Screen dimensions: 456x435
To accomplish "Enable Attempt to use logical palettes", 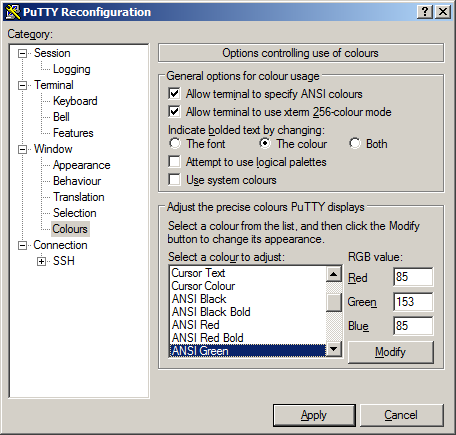I will point(174,162).
